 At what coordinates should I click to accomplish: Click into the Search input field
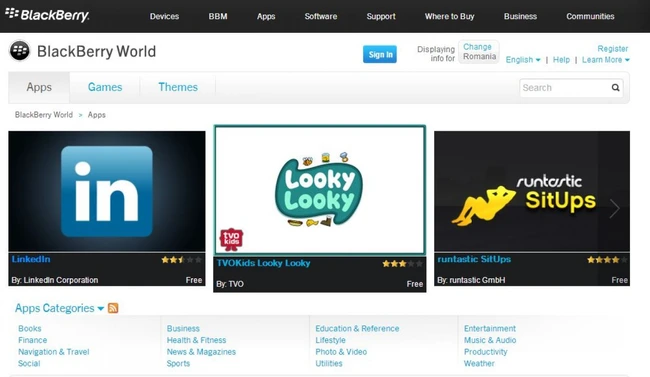click(x=564, y=88)
